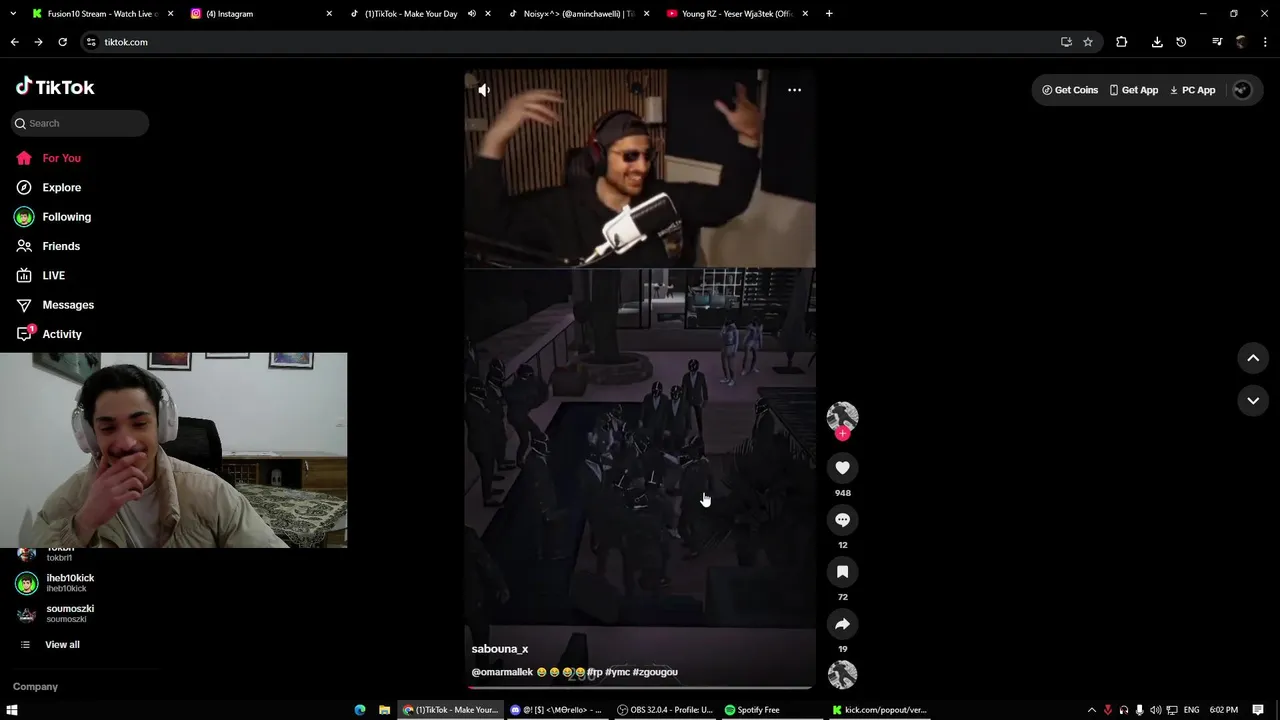The width and height of the screenshot is (1280, 720).
Task: Switch to the Discord taskbar window
Action: tap(556, 710)
